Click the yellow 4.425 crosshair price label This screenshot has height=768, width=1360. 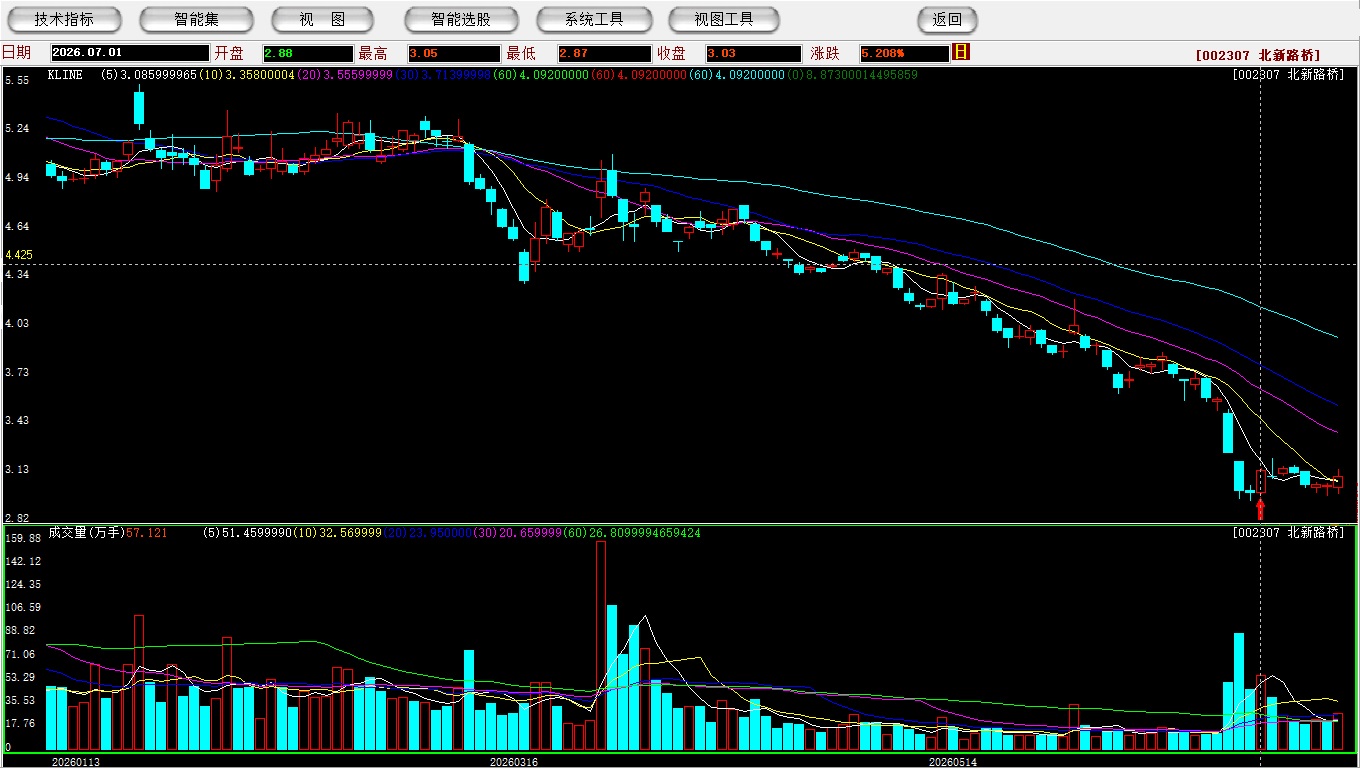pyautogui.click(x=19, y=255)
